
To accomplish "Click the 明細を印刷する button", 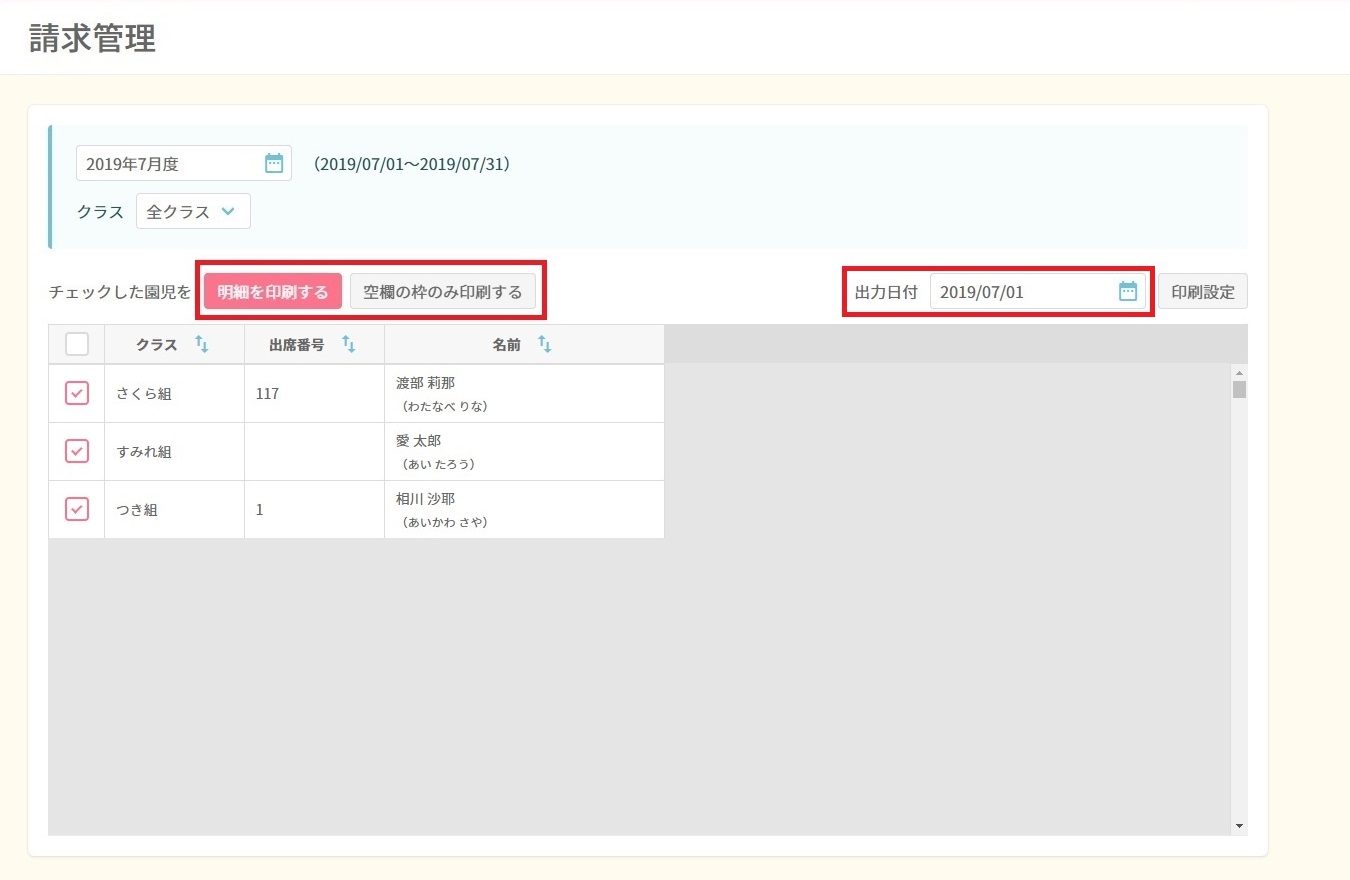I will pos(273,291).
